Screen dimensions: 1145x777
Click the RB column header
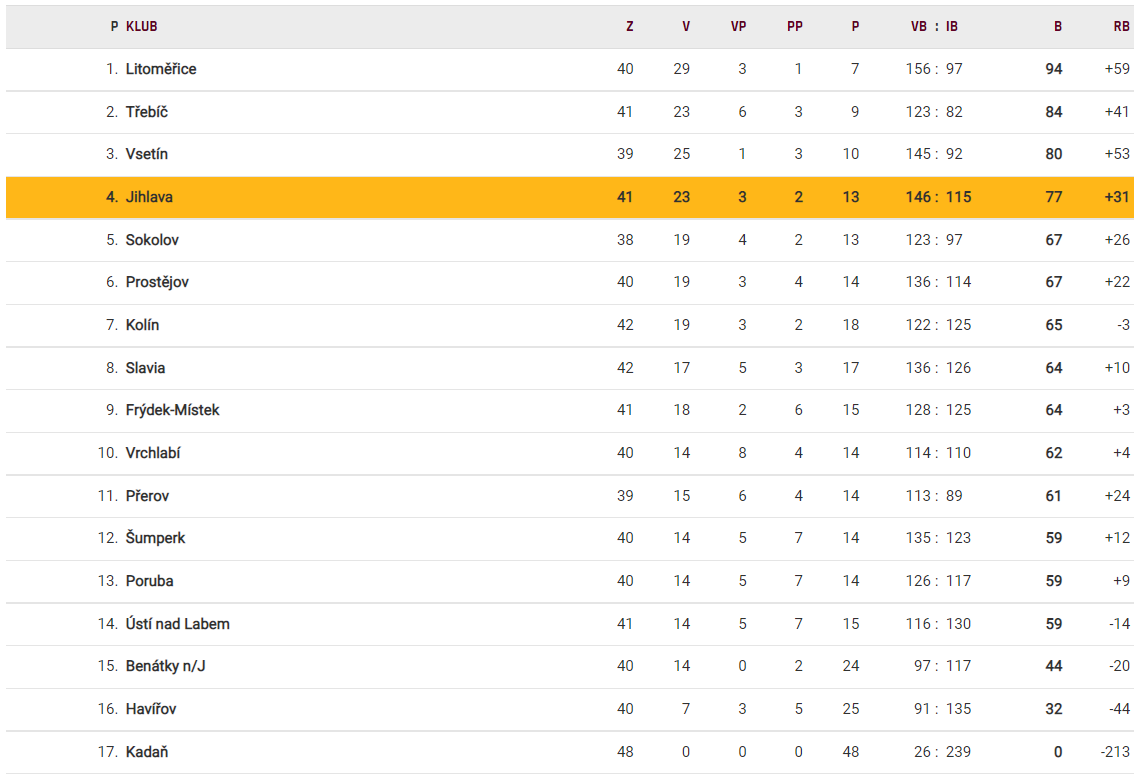[1121, 27]
